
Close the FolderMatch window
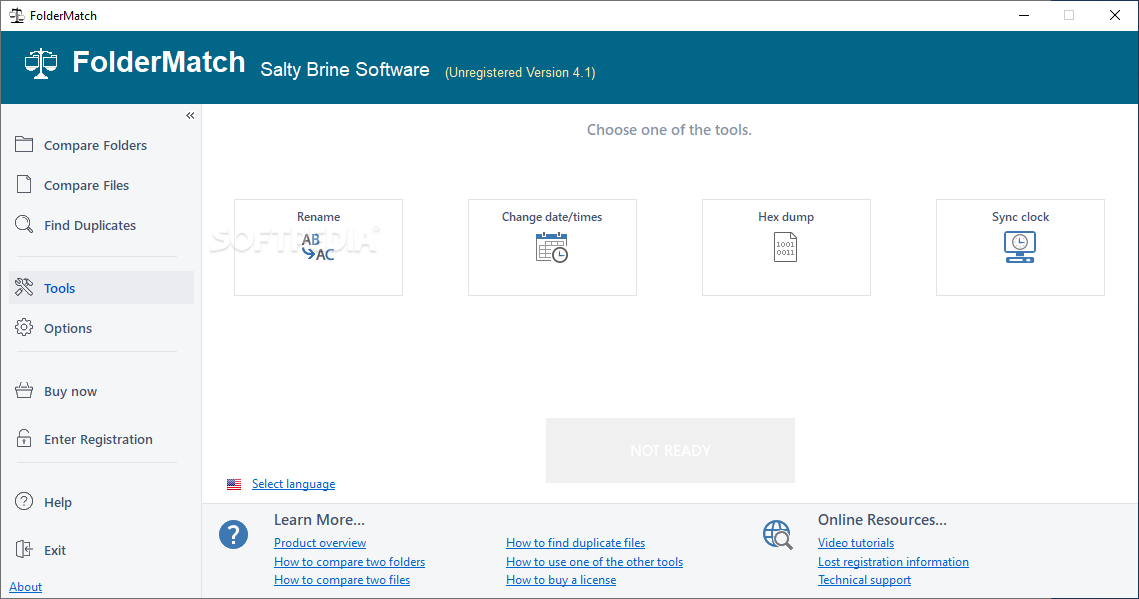[1114, 15]
